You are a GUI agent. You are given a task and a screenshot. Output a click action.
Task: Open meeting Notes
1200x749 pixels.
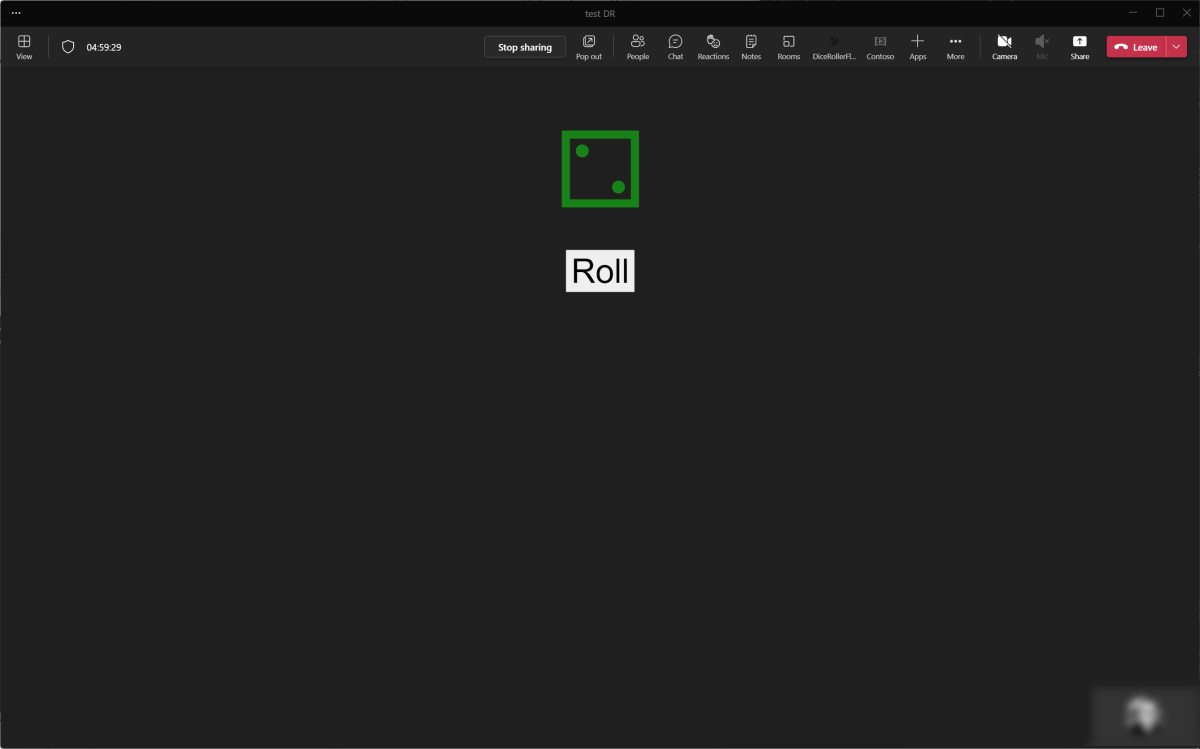751,47
